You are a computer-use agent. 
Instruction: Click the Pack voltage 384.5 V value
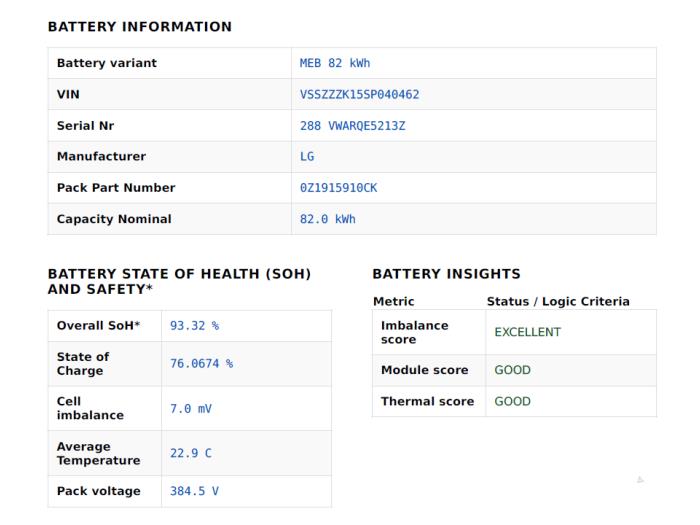tap(194, 492)
